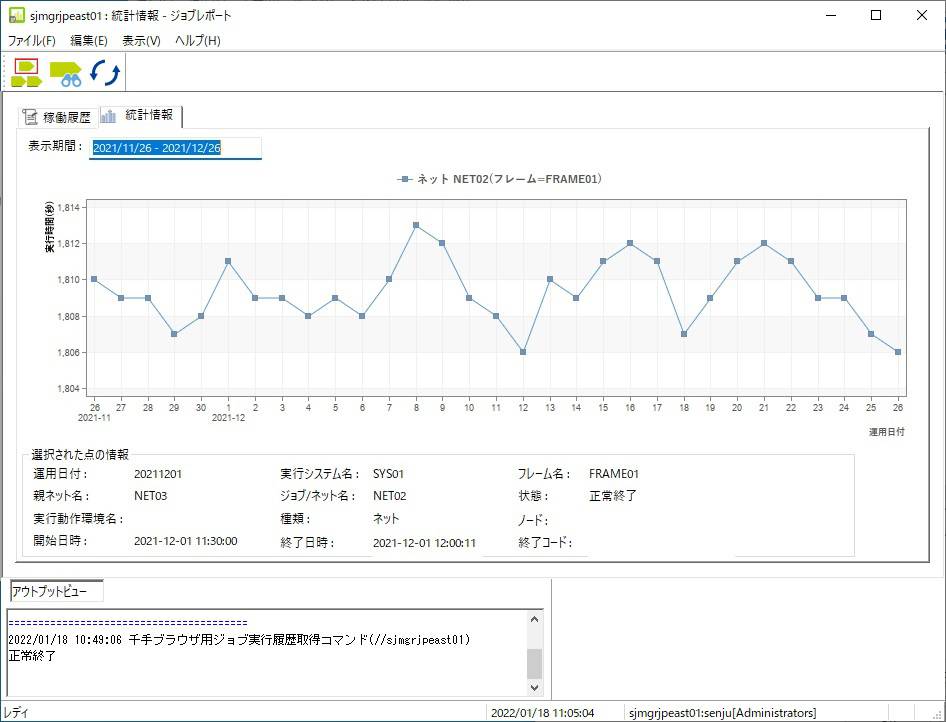Open the ファイル(F) menu
Screen dimensions: 946x722
click(x=31, y=40)
